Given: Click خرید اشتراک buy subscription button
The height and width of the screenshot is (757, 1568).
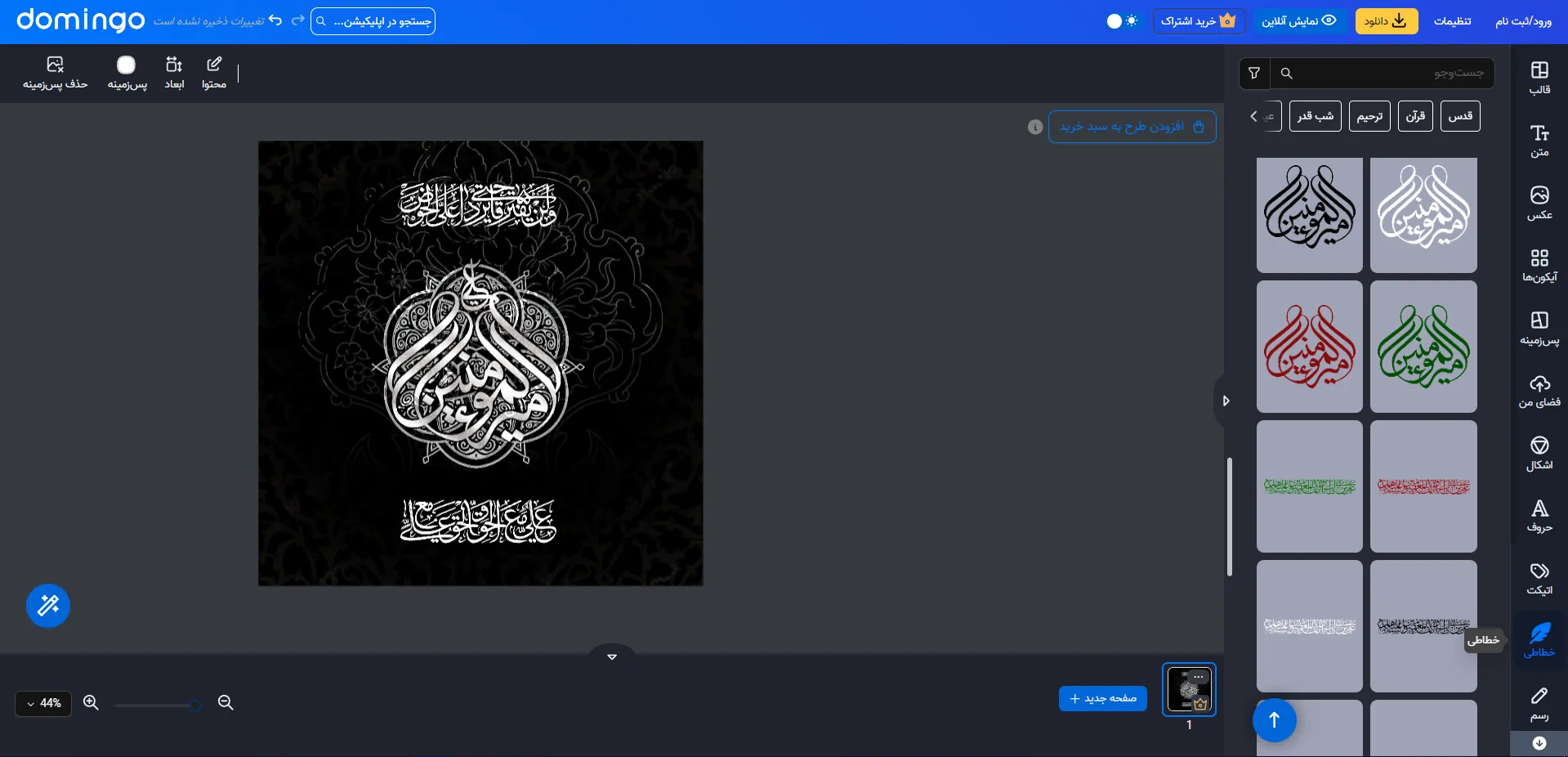Looking at the screenshot, I should pos(1199,21).
